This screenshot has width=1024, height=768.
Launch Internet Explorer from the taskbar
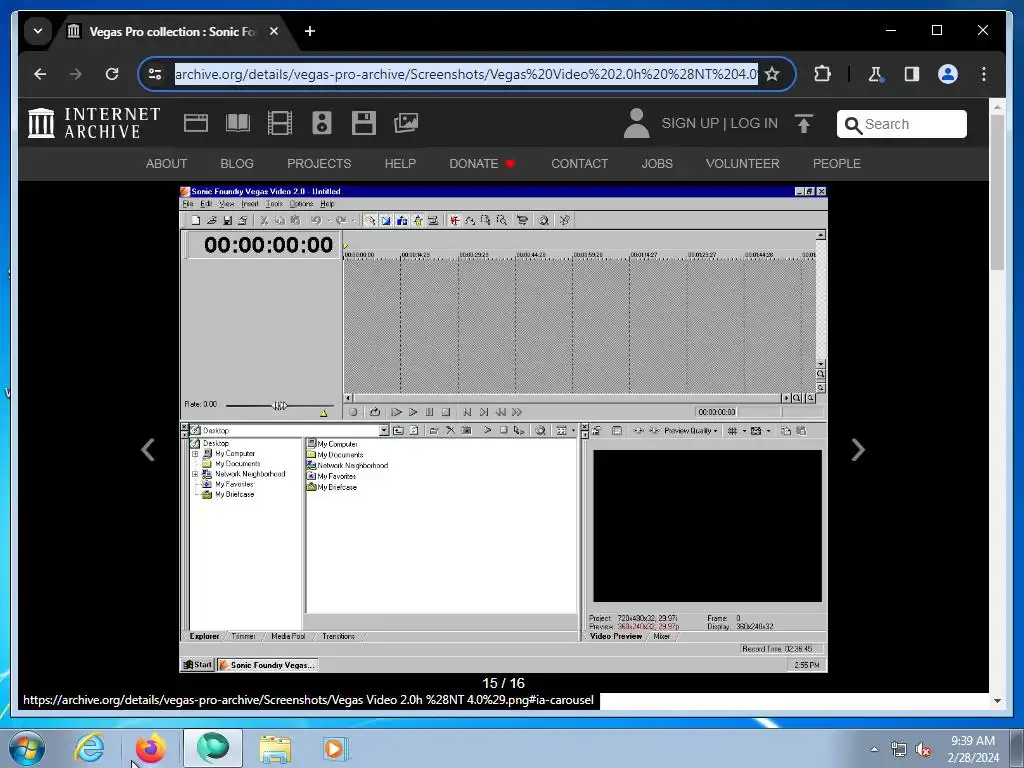click(89, 748)
